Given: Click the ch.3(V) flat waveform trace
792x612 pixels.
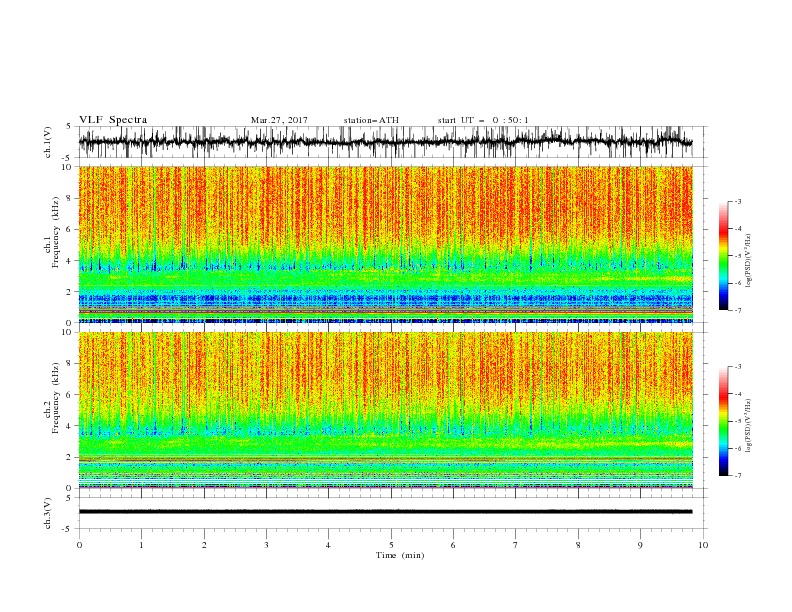Looking at the screenshot, I should (x=385, y=512).
